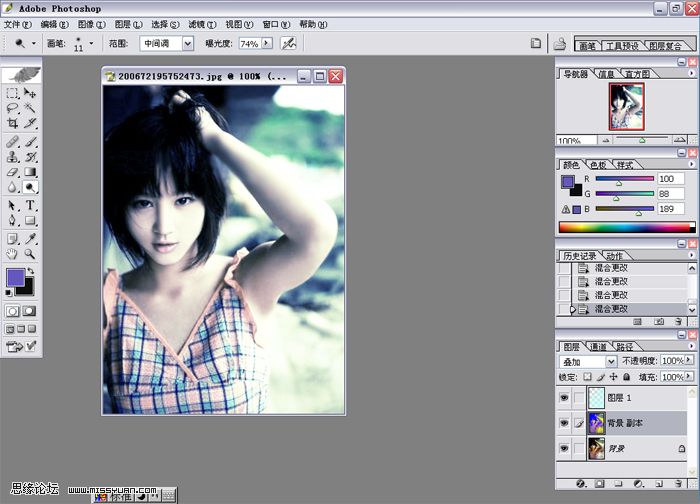Select the Rectangular Marquee tool
Viewport: 700px width, 504px height.
pyautogui.click(x=12, y=93)
